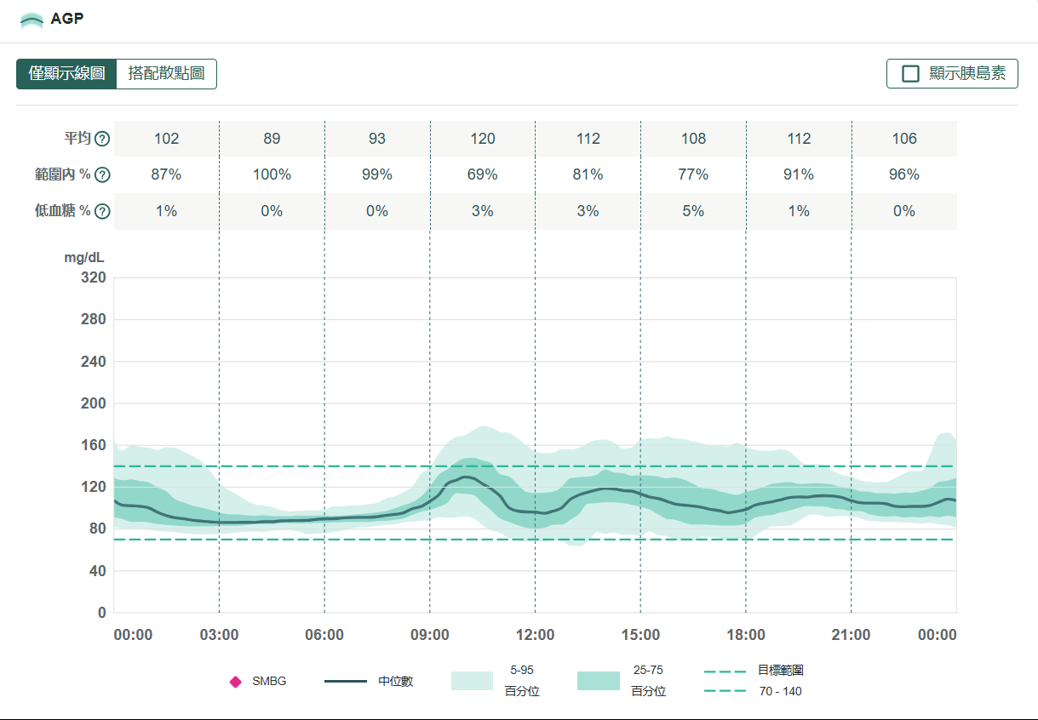Click the 320 mark on the y-axis

(x=93, y=278)
